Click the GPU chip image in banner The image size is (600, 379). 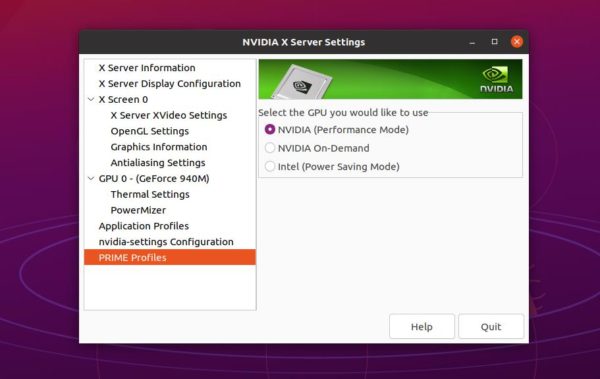pos(302,82)
